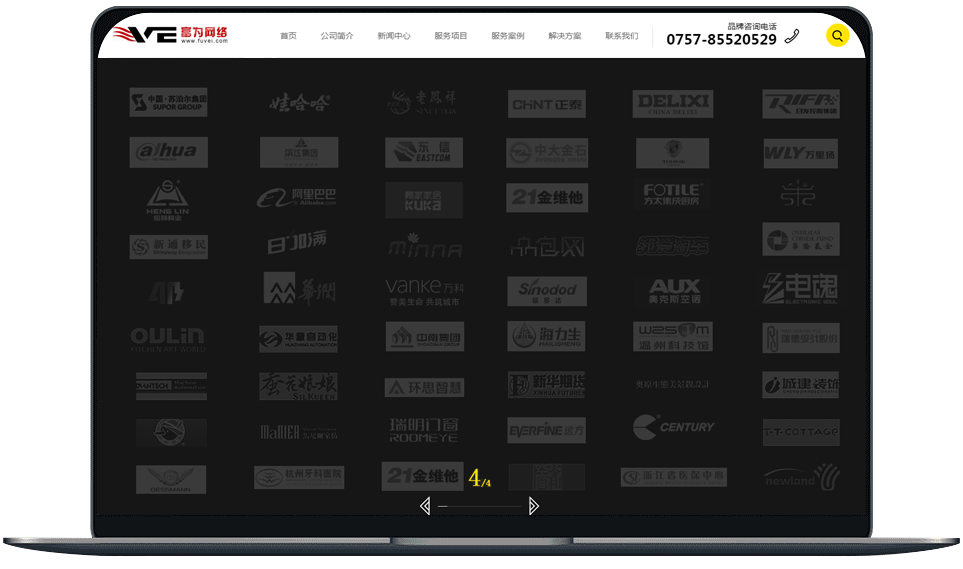Click the phone number 0757-85520529
Image resolution: width=963 pixels, height=569 pixels.
point(721,40)
